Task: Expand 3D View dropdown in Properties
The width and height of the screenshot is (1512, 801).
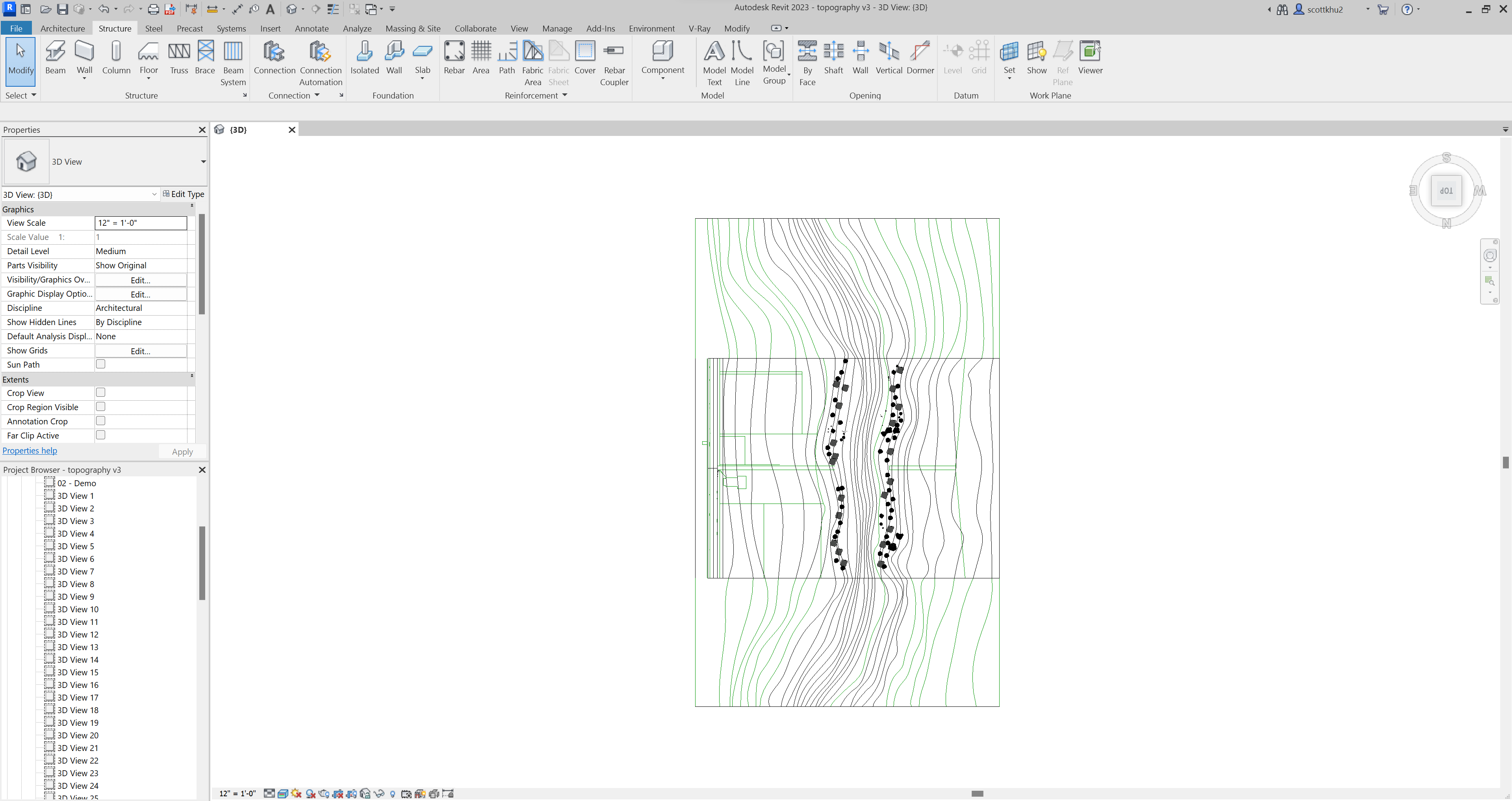Action: pos(204,162)
